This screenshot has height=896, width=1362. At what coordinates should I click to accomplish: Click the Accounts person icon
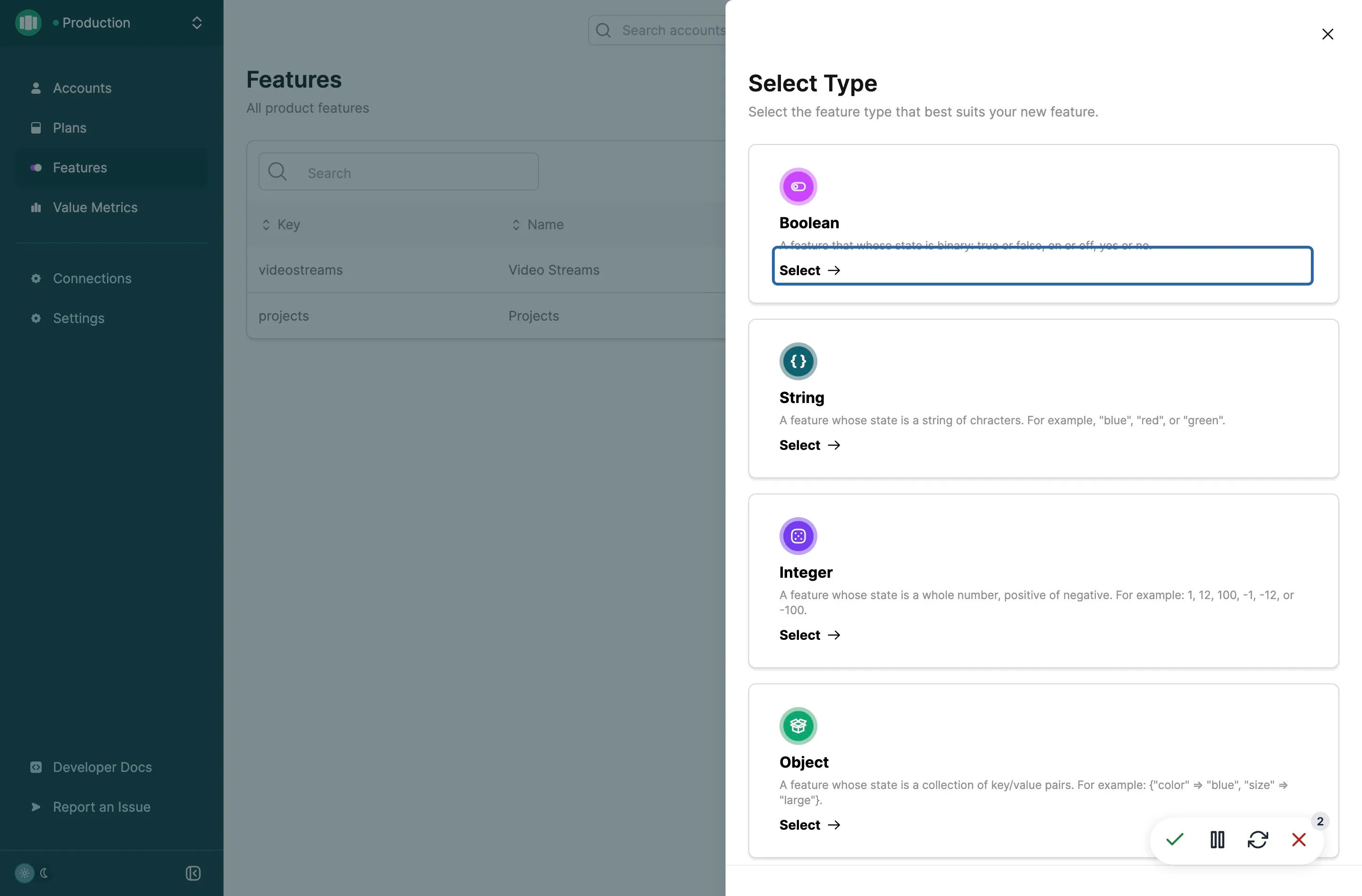tap(36, 88)
